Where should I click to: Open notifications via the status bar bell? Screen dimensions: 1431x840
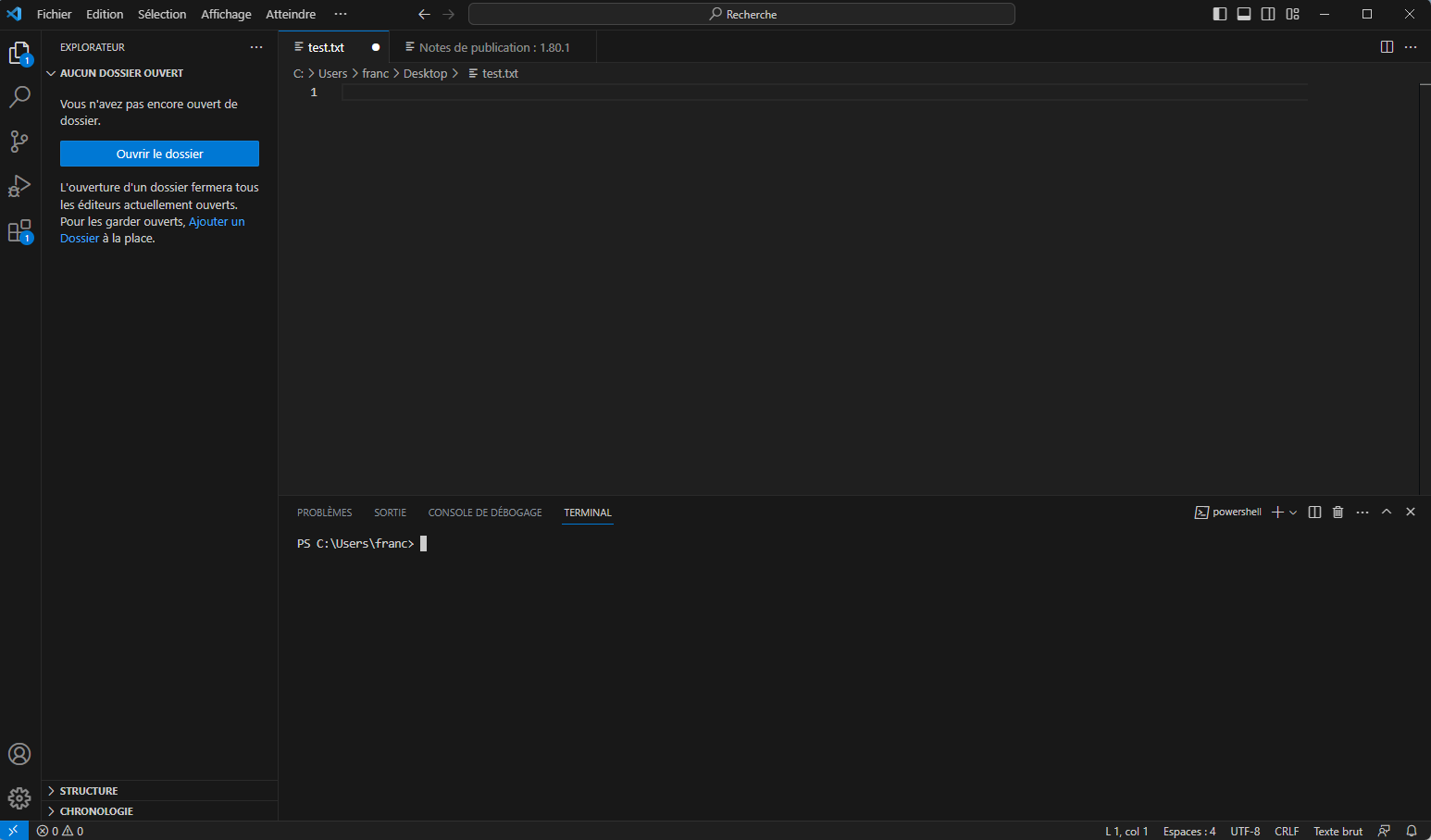(1411, 831)
